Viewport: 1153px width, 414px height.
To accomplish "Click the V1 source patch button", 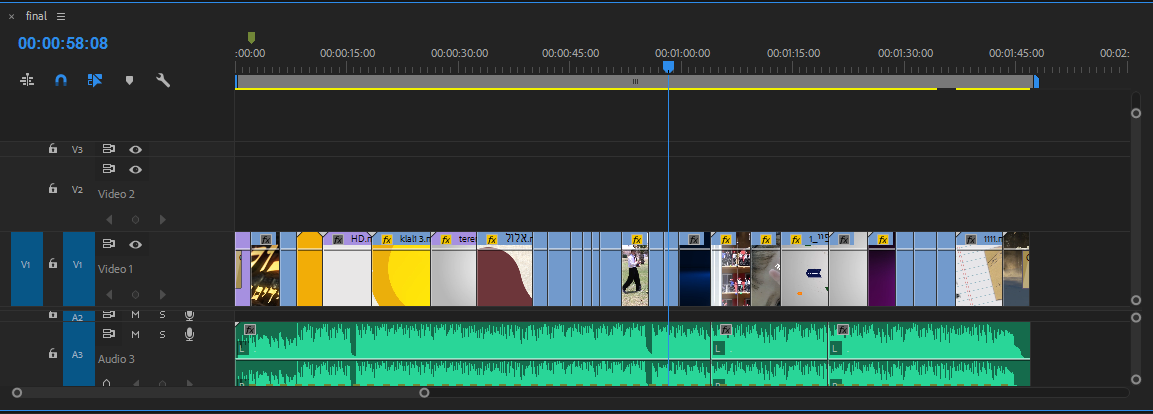I will [x=26, y=269].
